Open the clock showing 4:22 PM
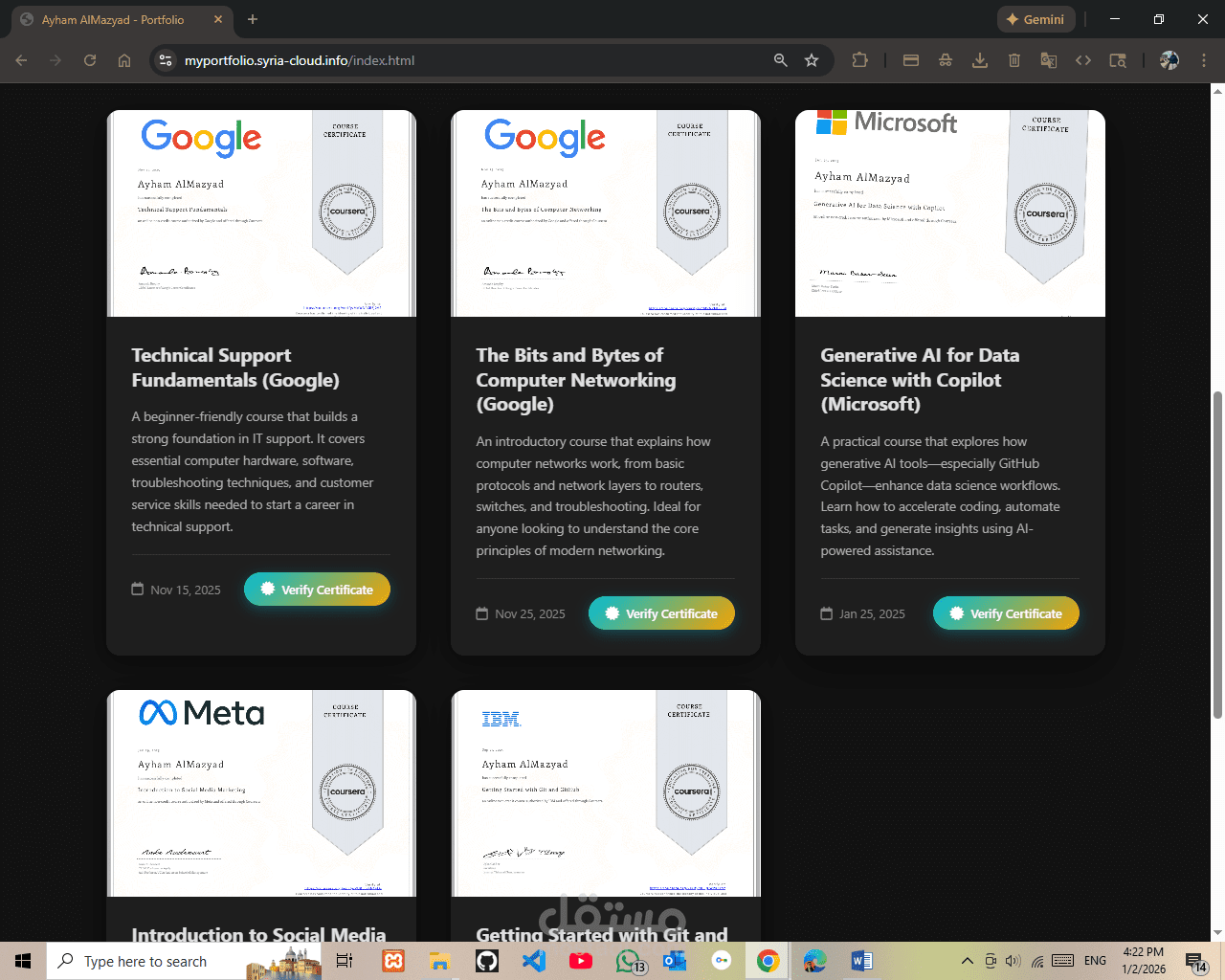Screen dimensions: 1225x980 [x=1144, y=961]
